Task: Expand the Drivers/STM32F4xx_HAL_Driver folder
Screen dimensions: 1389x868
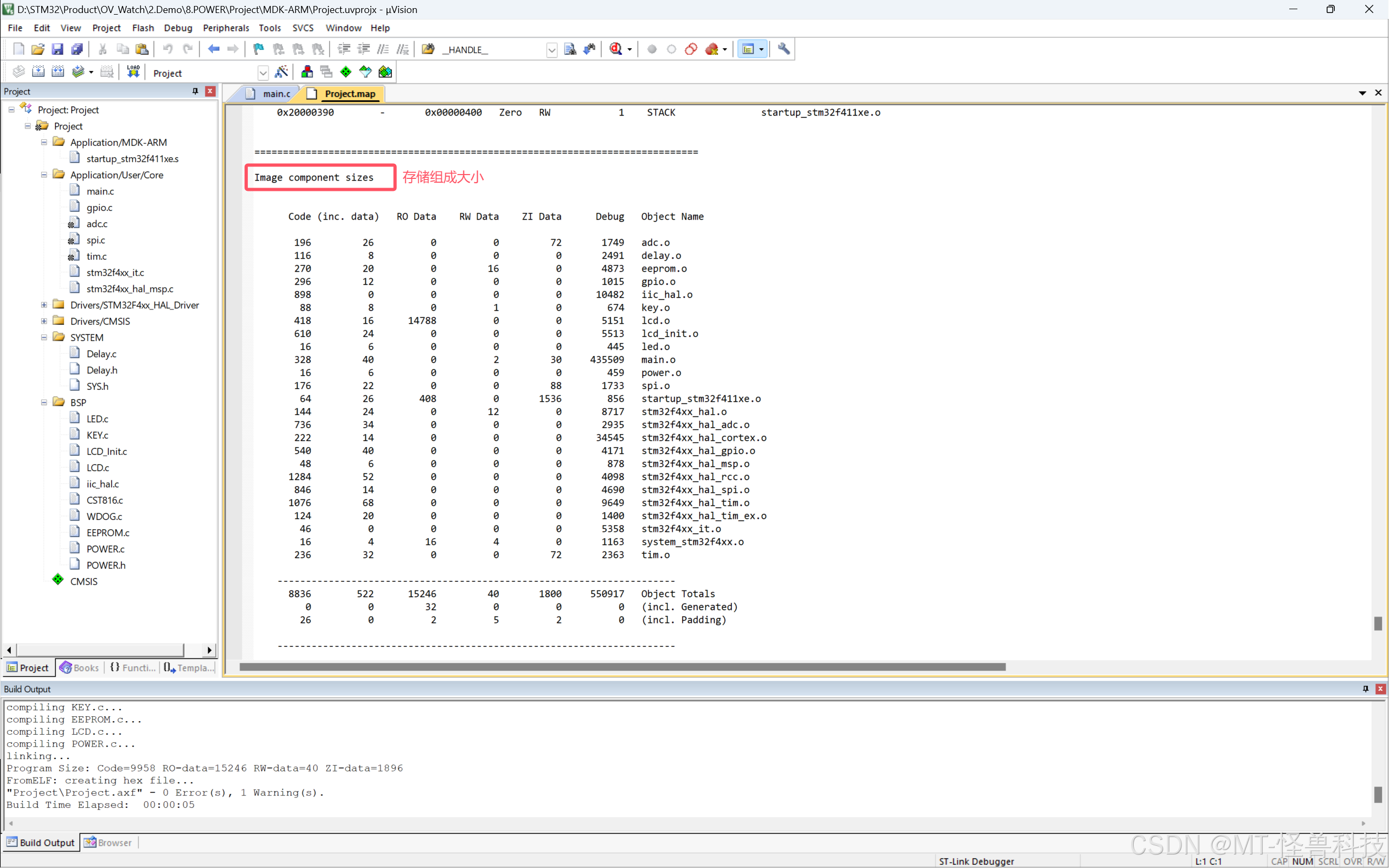Action: point(44,305)
